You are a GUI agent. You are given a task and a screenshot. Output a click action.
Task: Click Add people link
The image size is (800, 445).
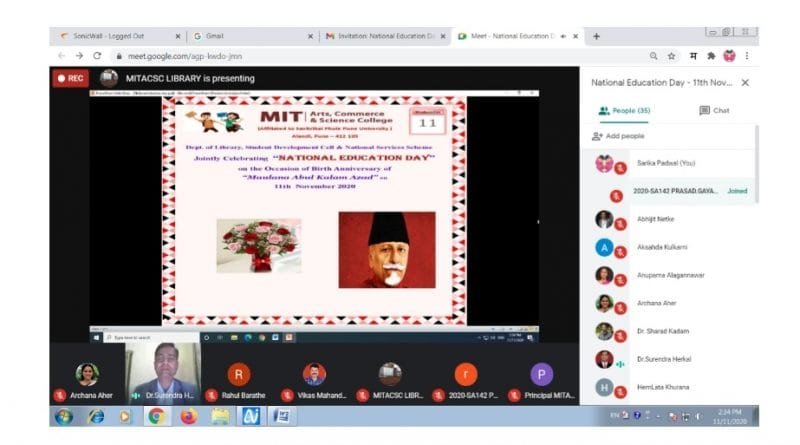coord(618,136)
